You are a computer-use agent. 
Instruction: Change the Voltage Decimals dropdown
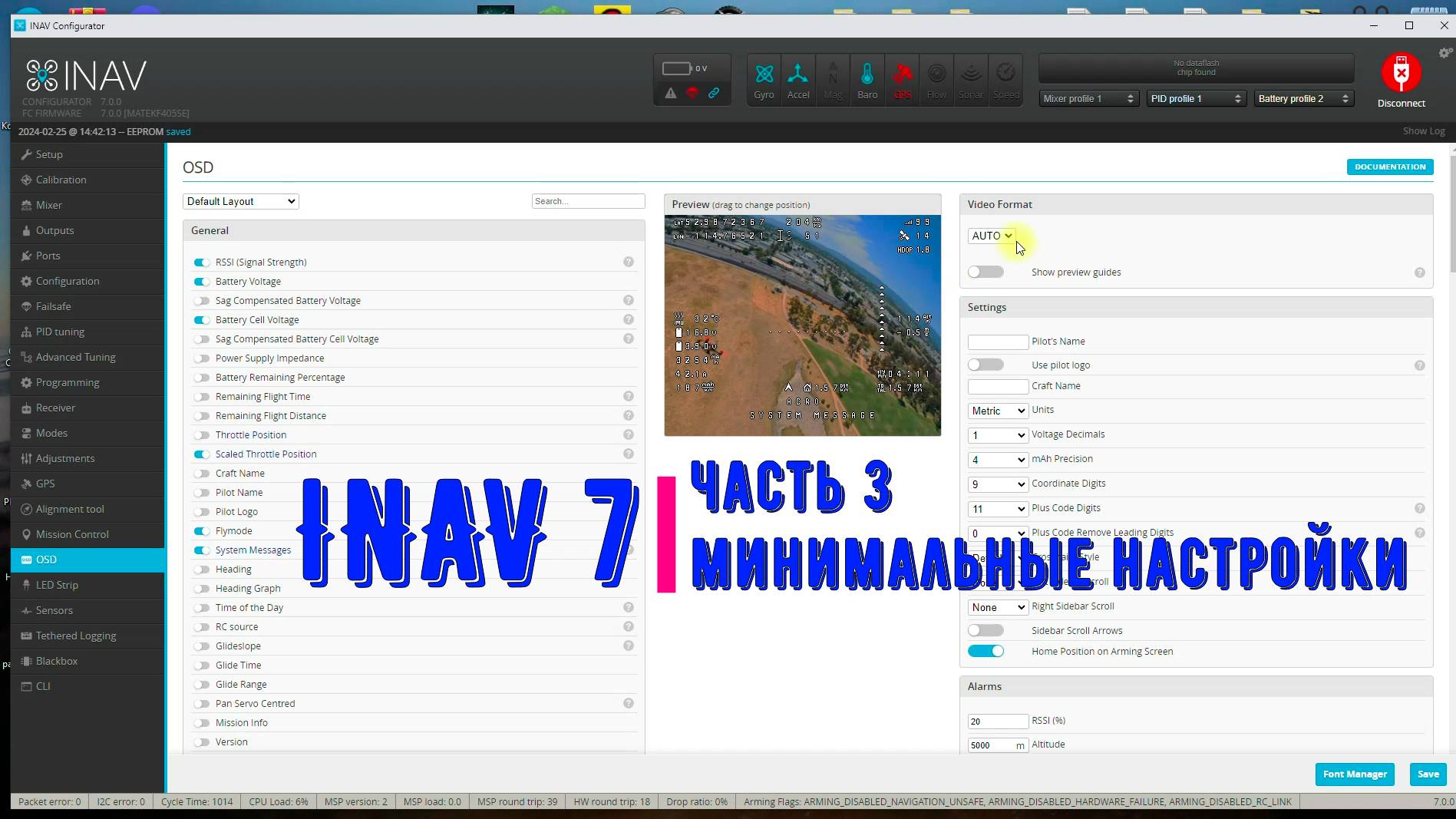coord(998,435)
